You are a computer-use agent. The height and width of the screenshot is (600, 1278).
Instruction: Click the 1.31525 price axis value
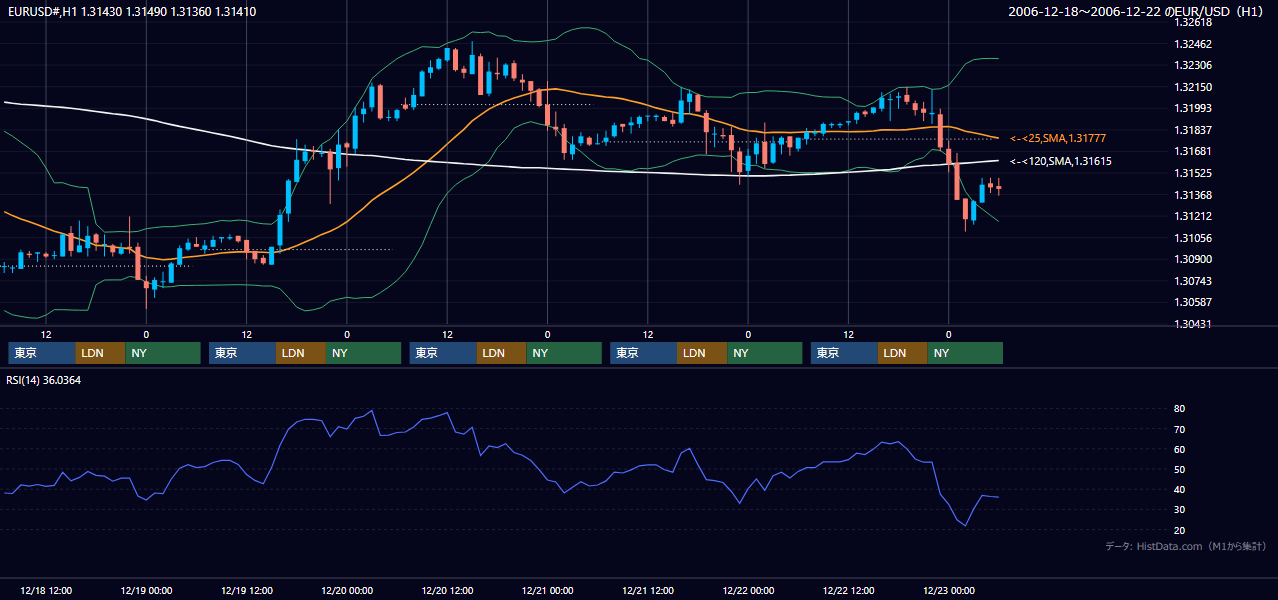pyautogui.click(x=1193, y=173)
